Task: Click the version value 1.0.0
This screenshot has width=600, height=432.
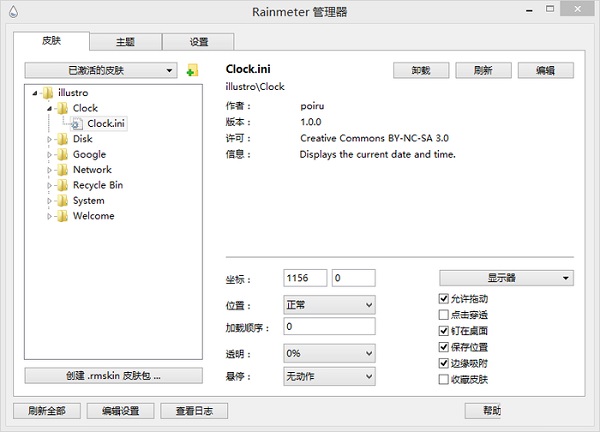Action: coord(311,122)
